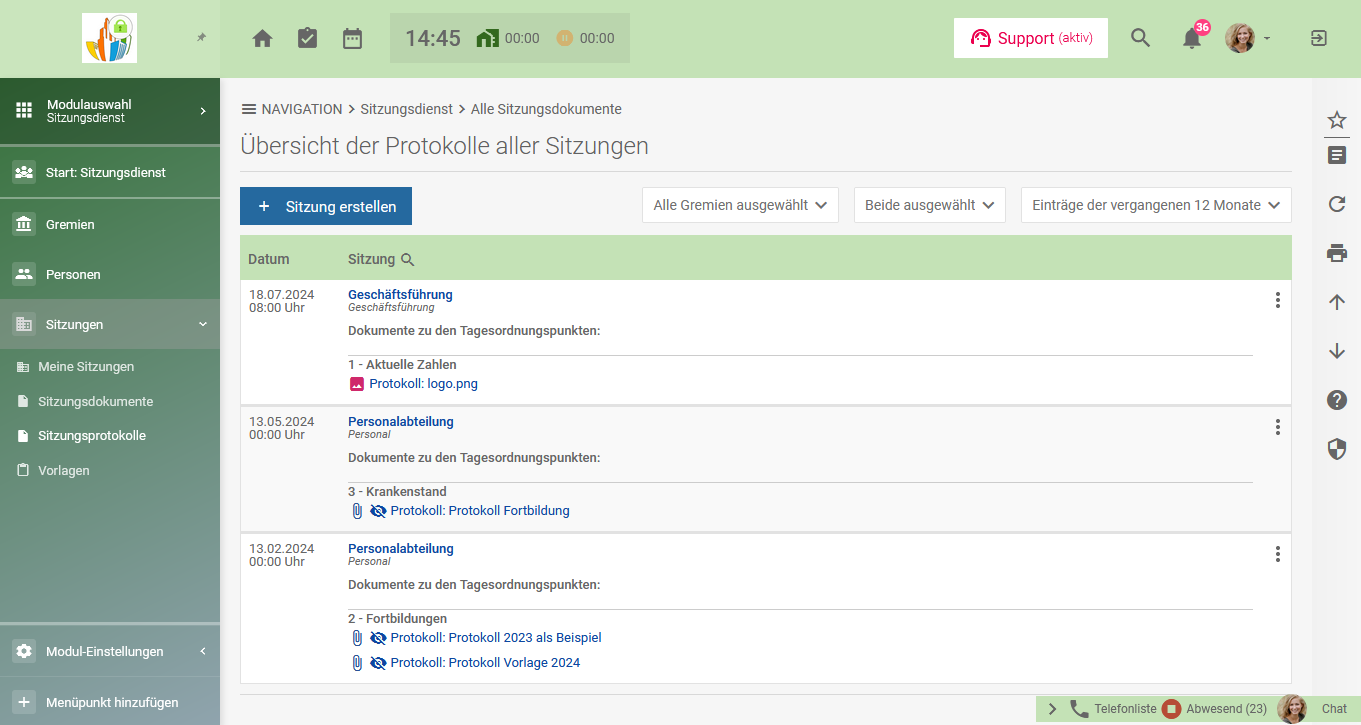Click Menüpunkt hinzufügen at sidebar bottom
This screenshot has height=725, width=1361.
point(110,702)
